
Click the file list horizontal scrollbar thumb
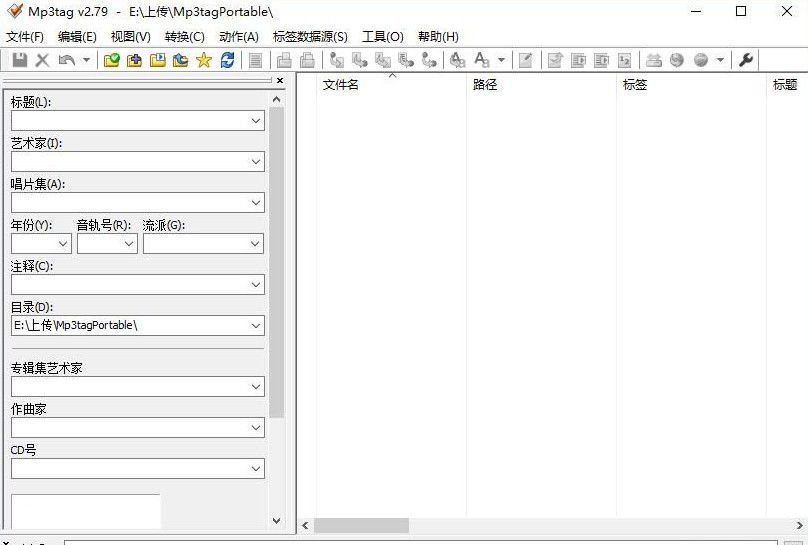361,525
